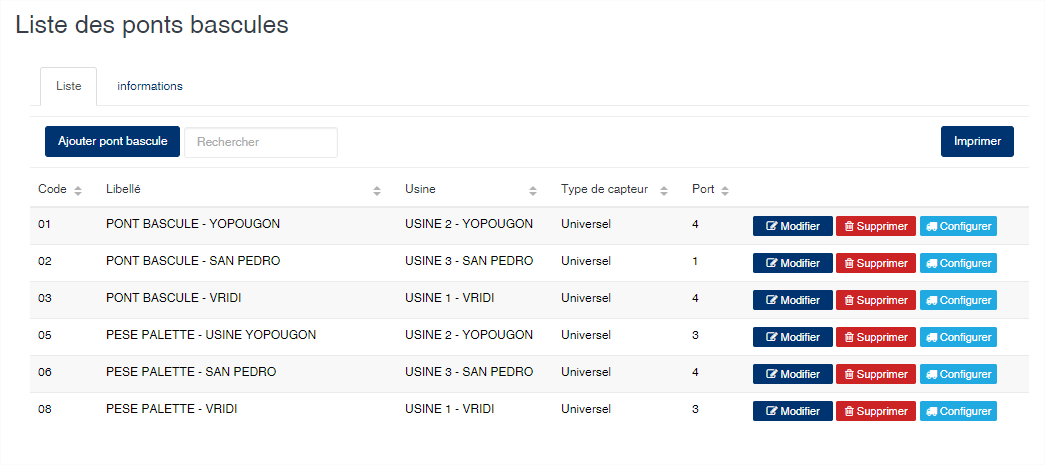Modify PESE PALETTE - VRIDI row
This screenshot has width=1045, height=465.
pos(793,411)
